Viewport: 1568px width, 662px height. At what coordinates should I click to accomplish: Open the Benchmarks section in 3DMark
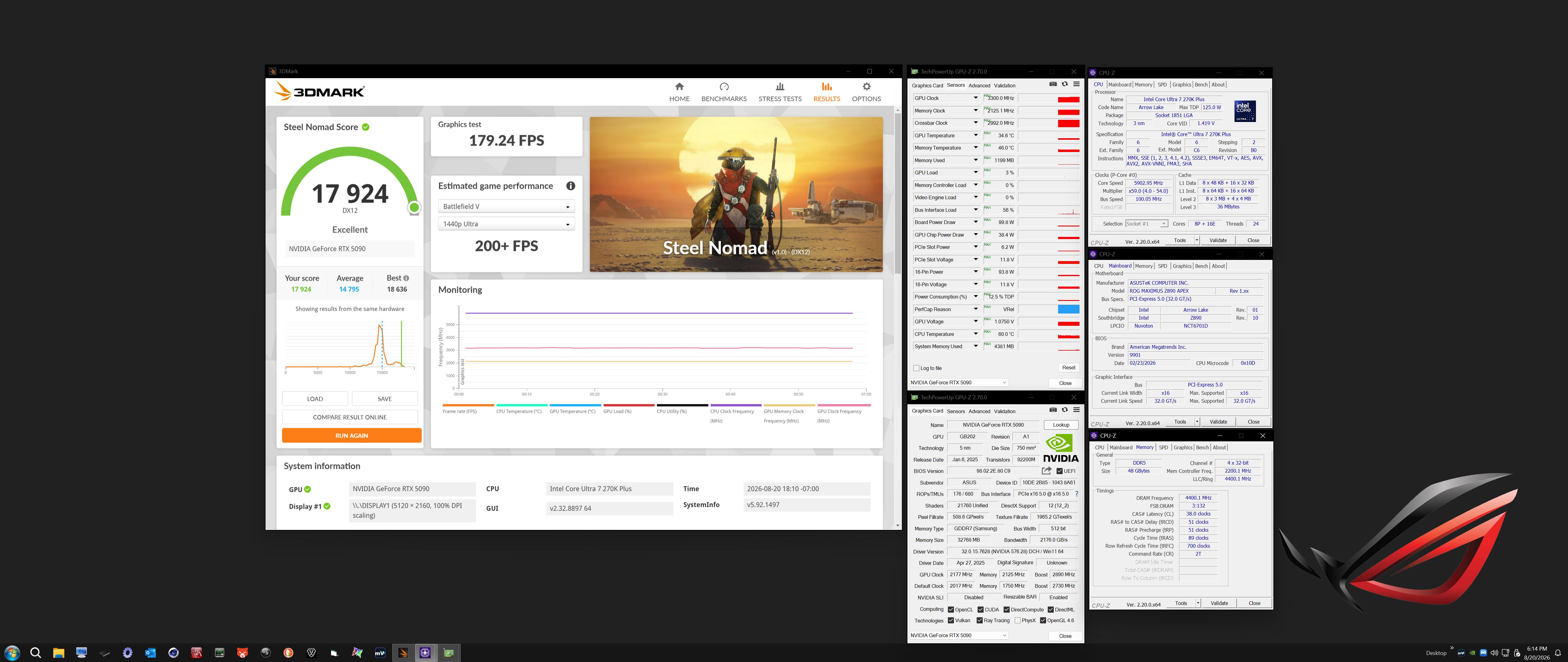(724, 92)
